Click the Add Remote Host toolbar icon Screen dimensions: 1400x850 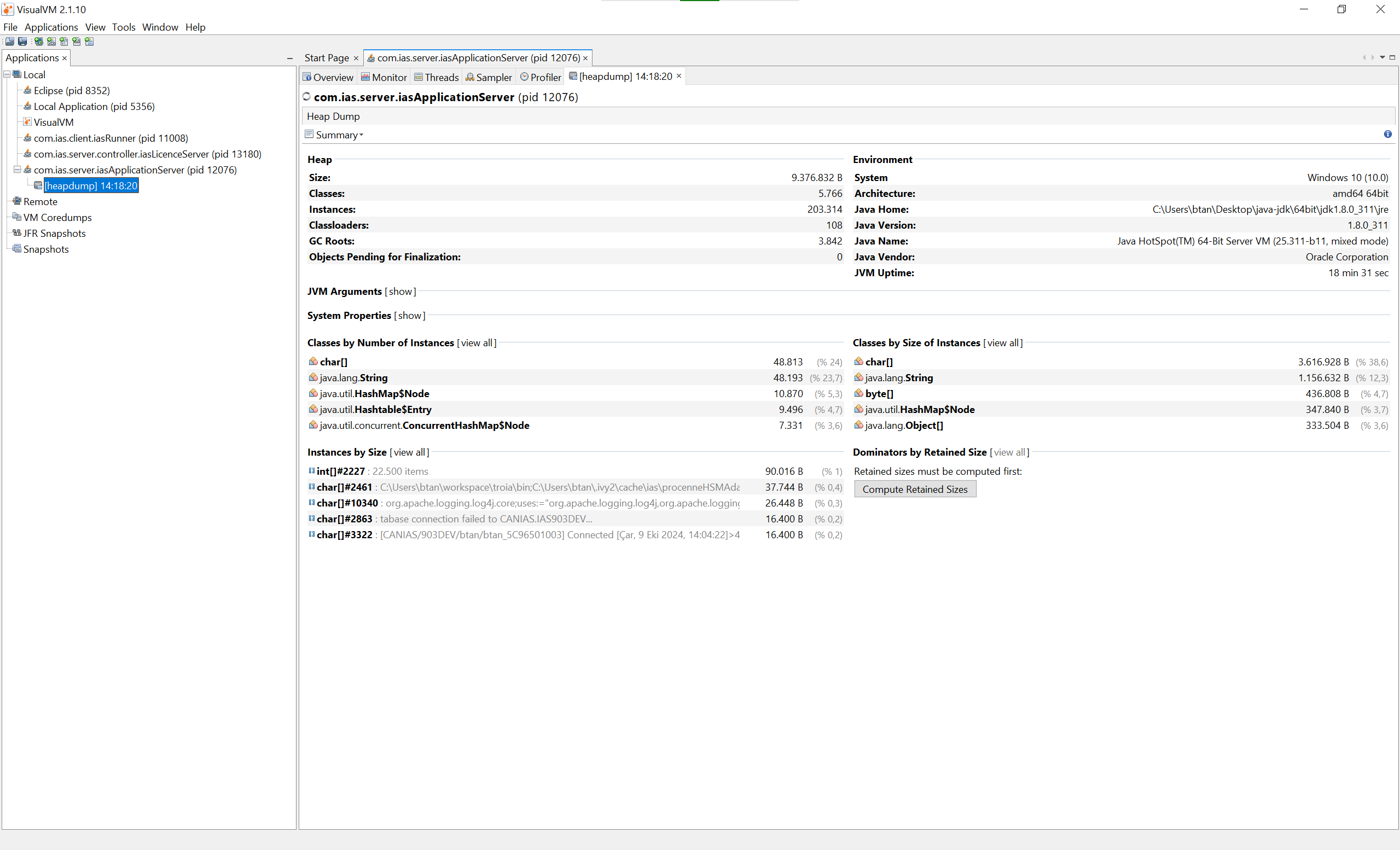coord(39,42)
